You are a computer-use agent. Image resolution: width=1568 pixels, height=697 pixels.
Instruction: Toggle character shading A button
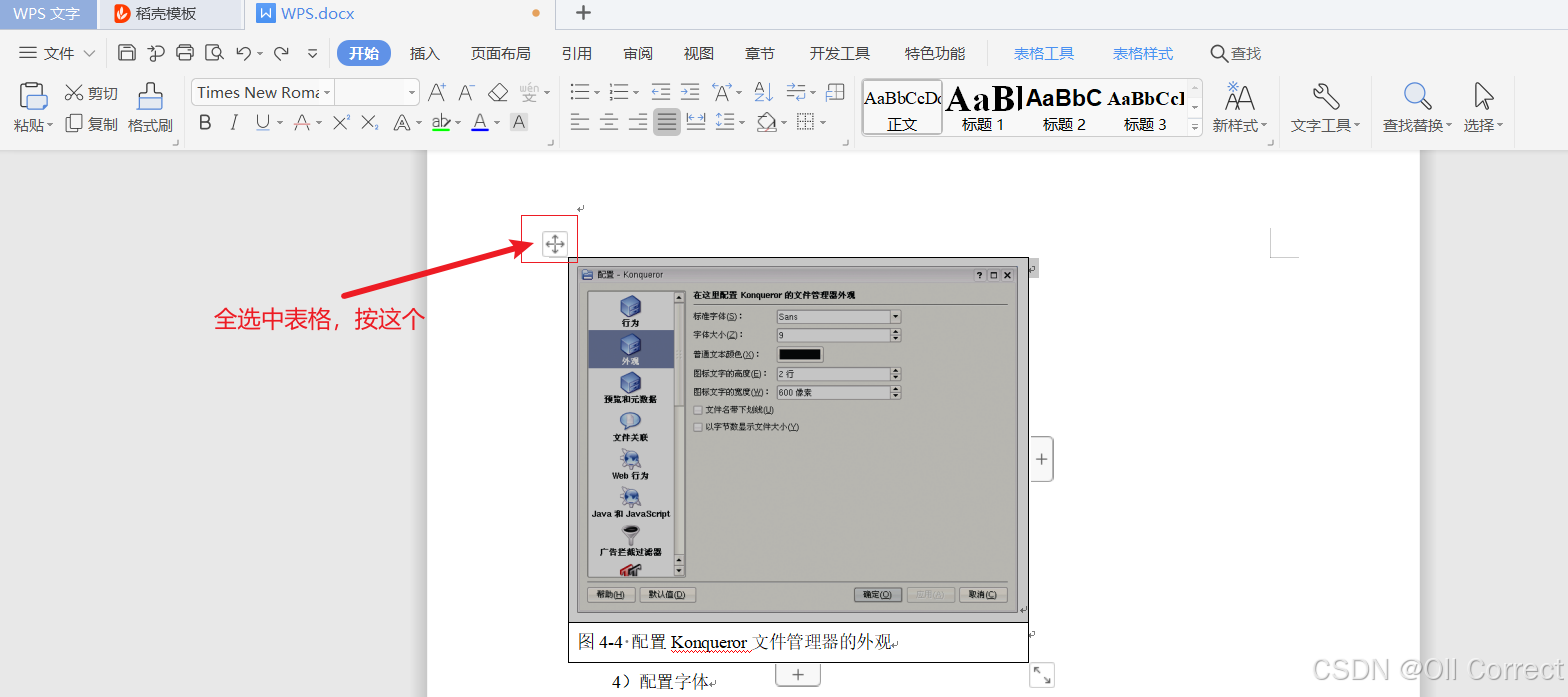(x=519, y=123)
